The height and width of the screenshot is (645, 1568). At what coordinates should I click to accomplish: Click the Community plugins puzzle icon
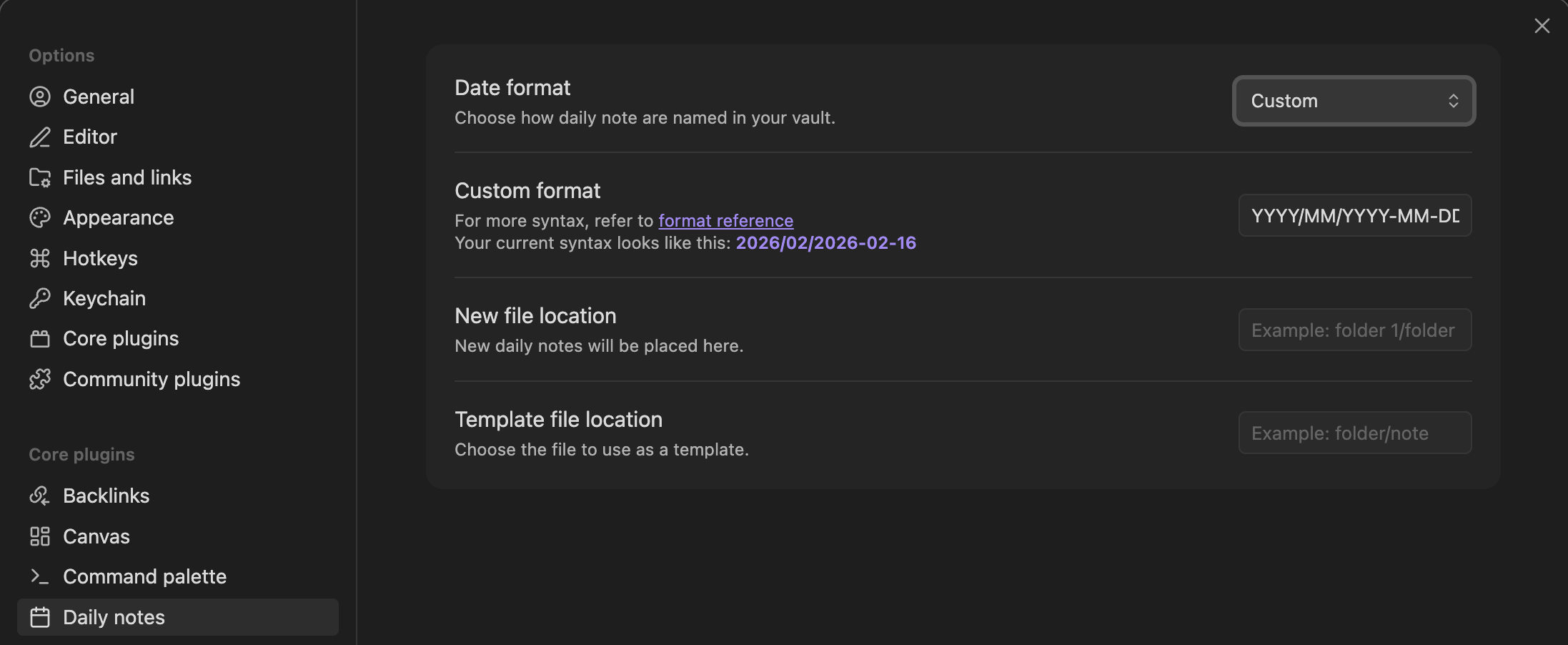click(x=40, y=379)
